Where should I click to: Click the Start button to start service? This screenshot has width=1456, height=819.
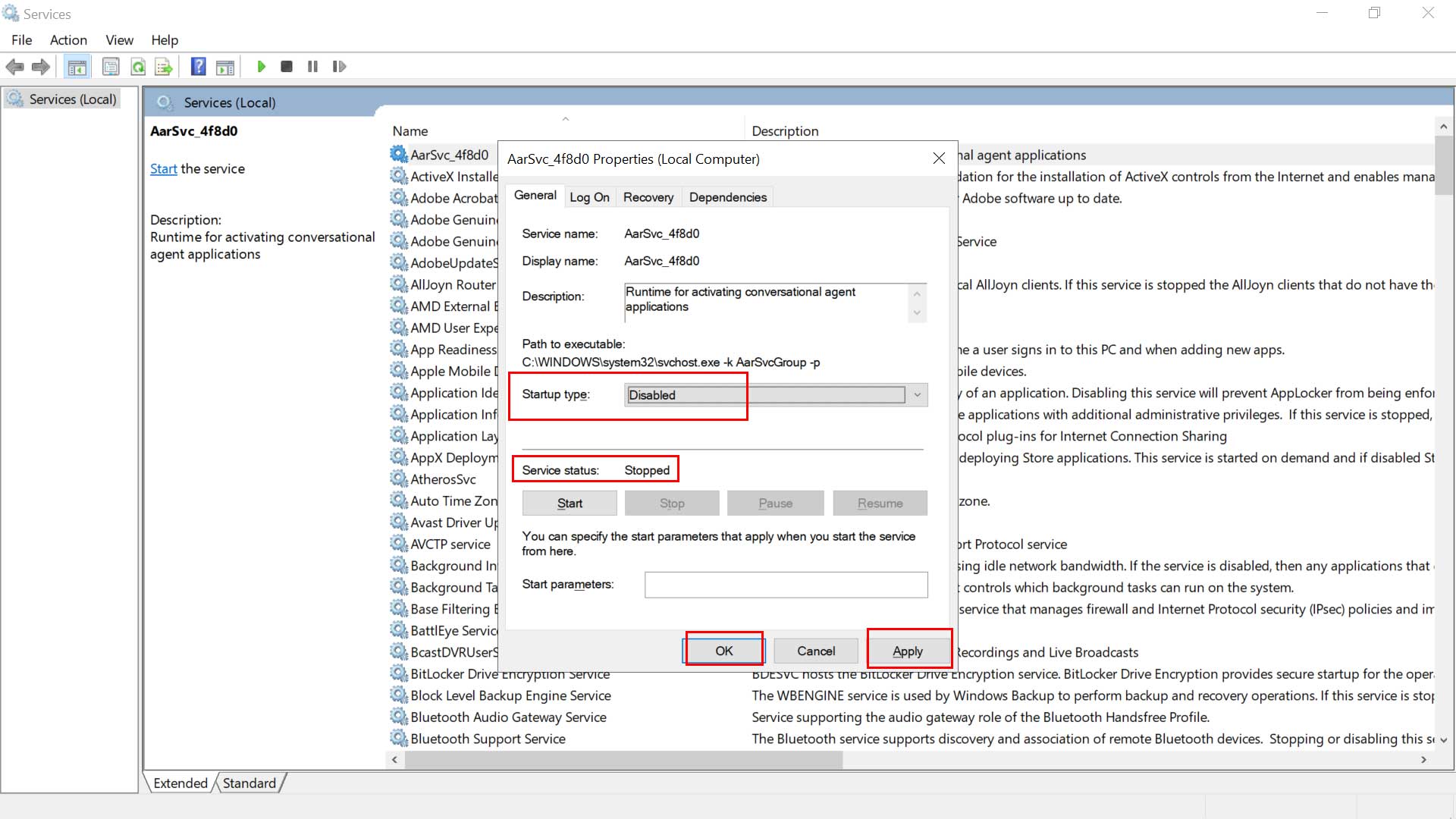[x=569, y=502]
